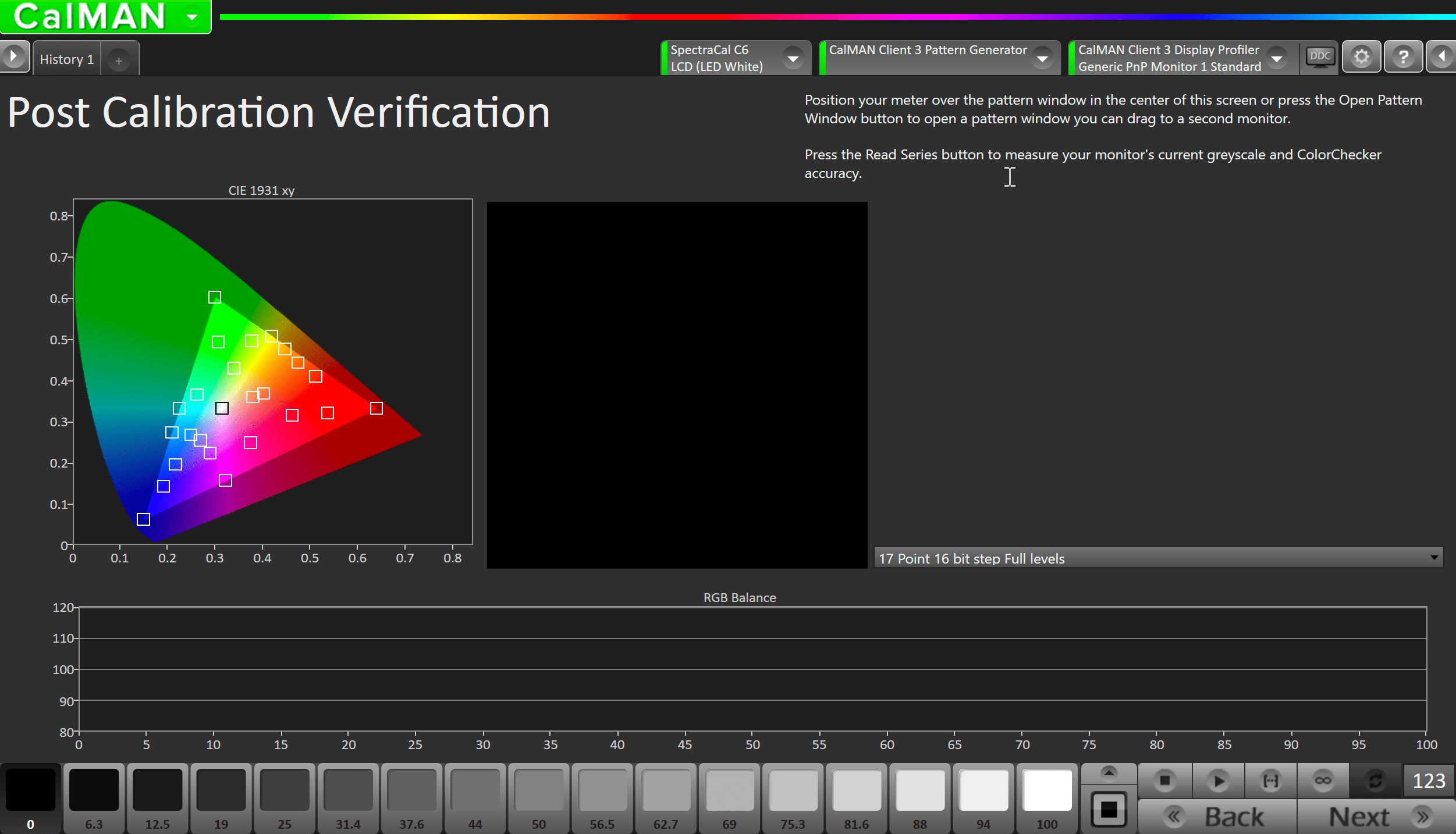
Task: Enable continuous measure with the infinity icon
Action: point(1323,781)
